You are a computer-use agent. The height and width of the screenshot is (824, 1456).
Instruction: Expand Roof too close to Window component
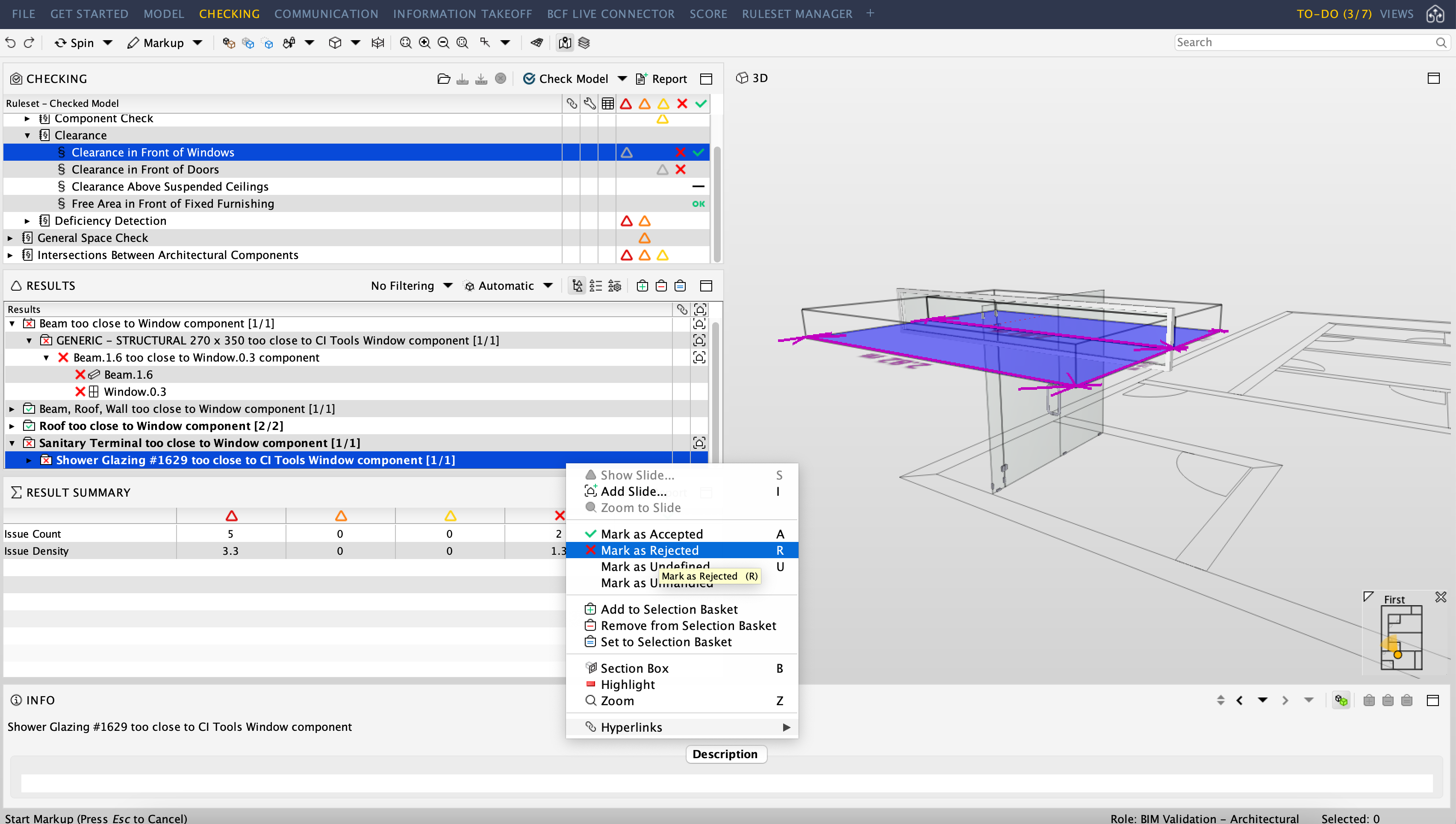click(12, 426)
